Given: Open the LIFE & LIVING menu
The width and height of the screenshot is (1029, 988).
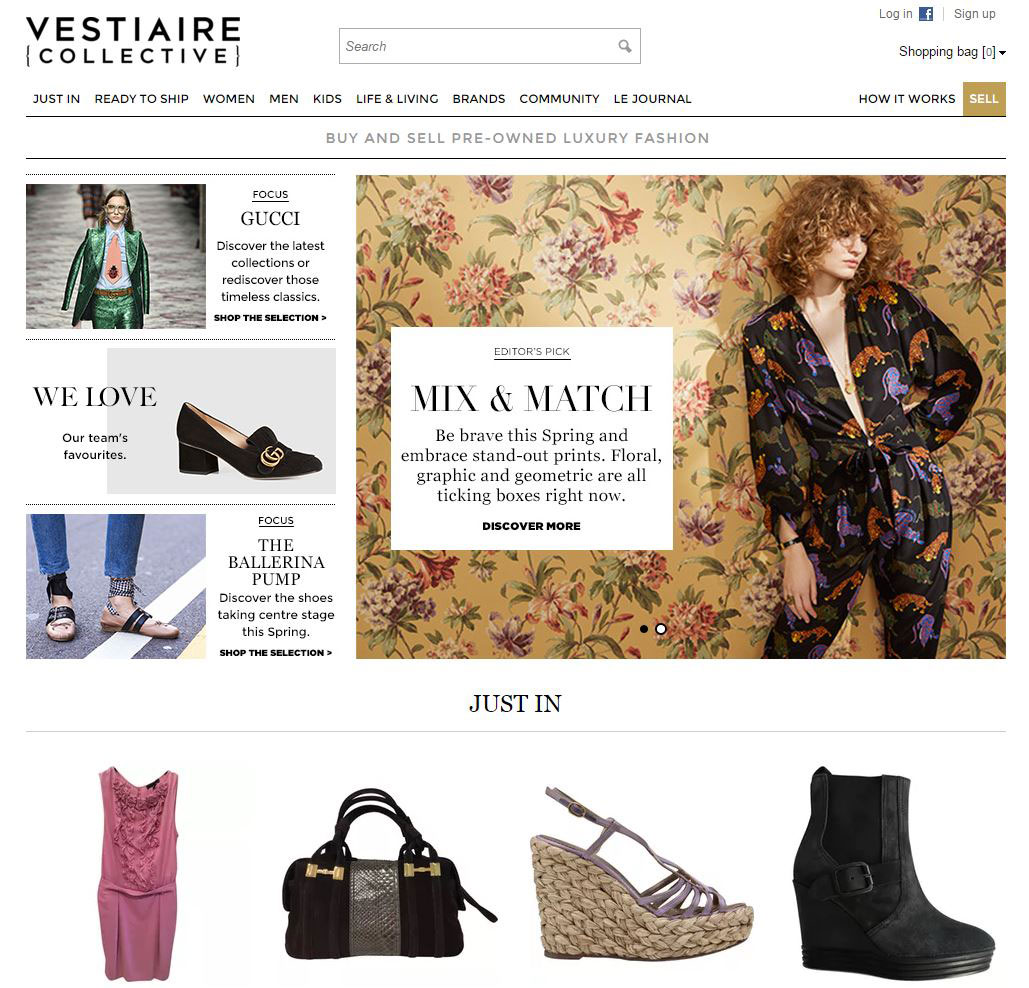Looking at the screenshot, I should tap(397, 98).
